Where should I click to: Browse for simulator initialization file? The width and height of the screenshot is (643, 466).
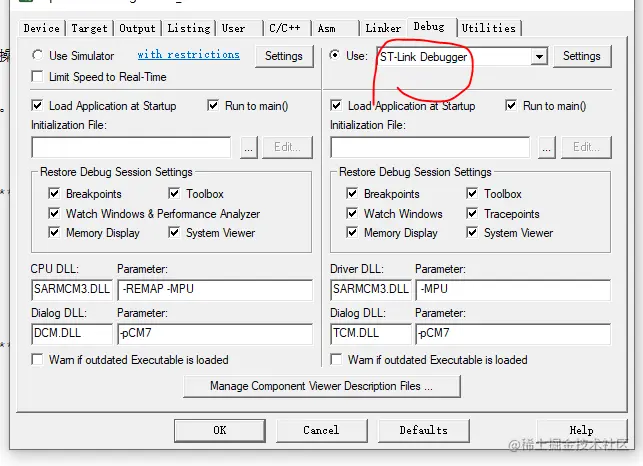[249, 147]
